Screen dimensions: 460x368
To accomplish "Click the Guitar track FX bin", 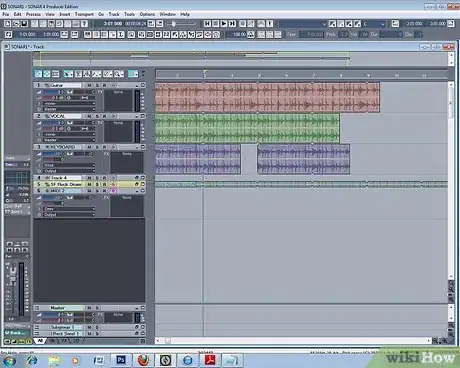I will click(118, 101).
